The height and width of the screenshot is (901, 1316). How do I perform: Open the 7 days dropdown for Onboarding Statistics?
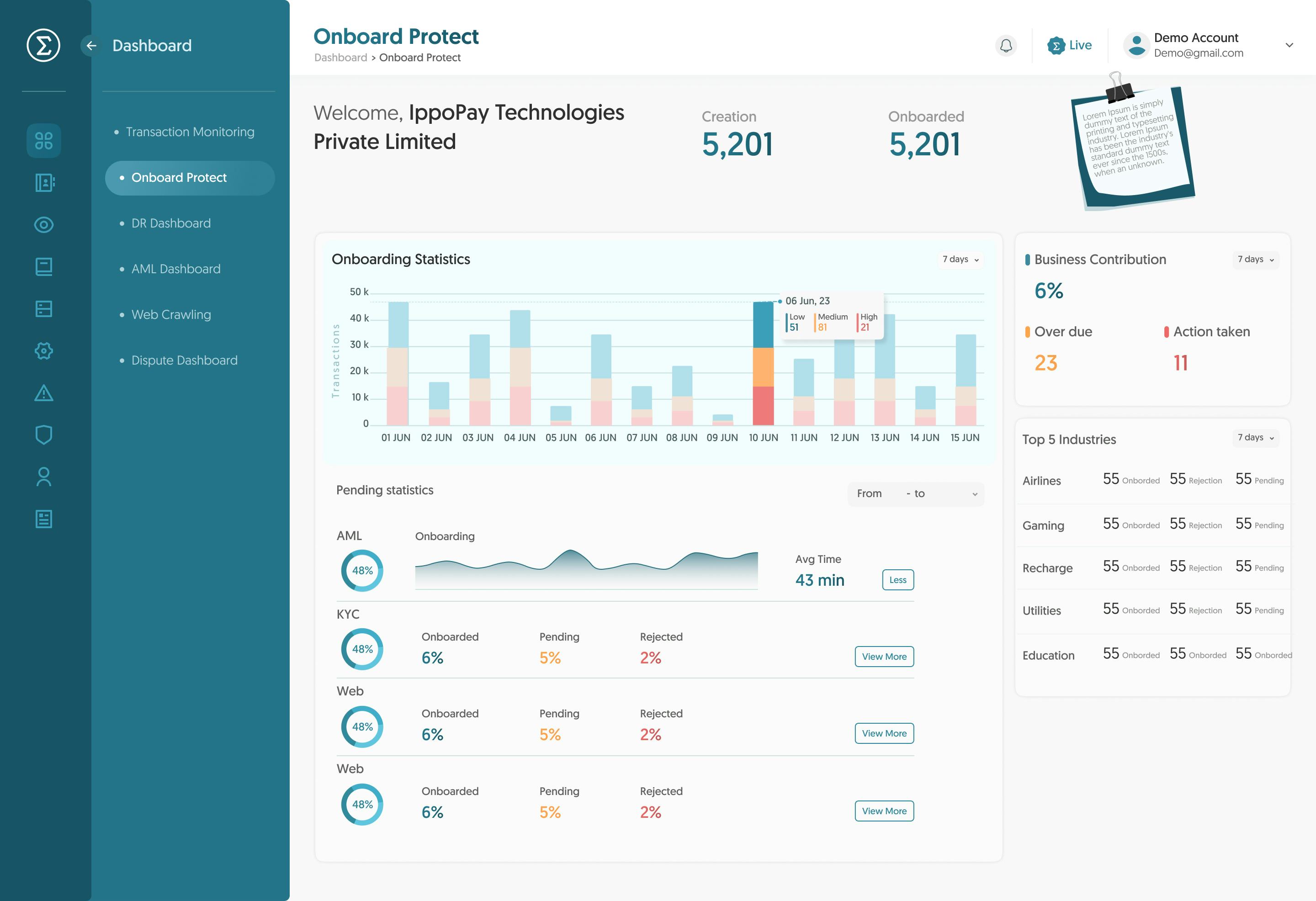(x=960, y=260)
